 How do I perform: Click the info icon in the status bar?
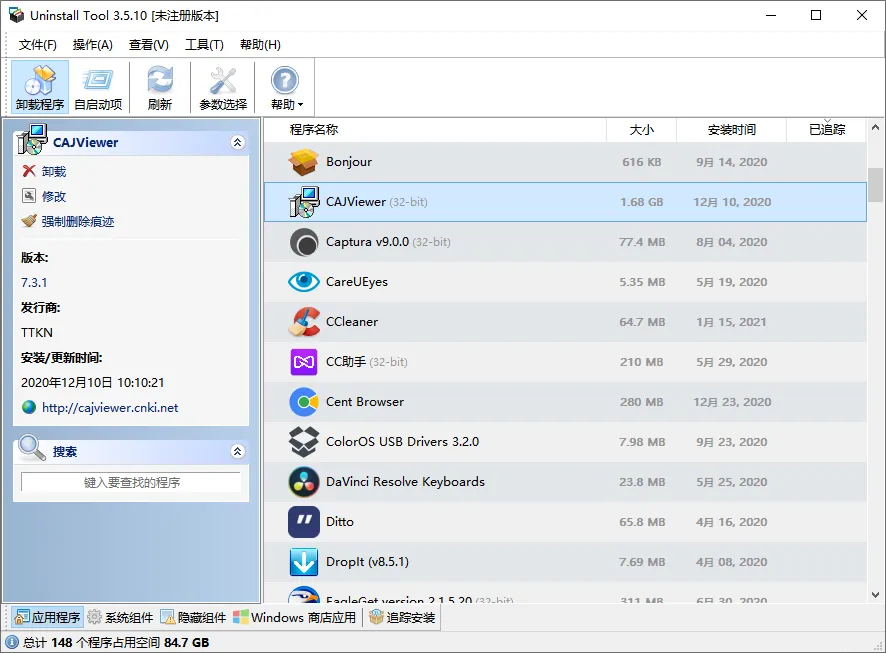click(11, 642)
